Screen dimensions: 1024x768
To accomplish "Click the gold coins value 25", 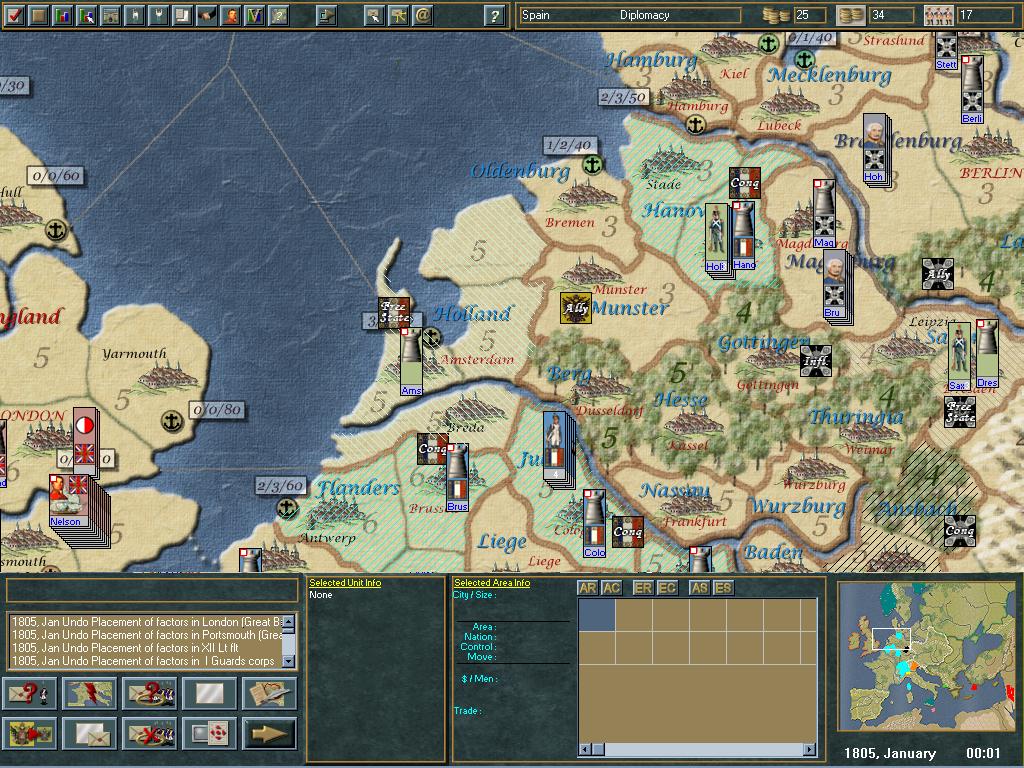I will (810, 15).
